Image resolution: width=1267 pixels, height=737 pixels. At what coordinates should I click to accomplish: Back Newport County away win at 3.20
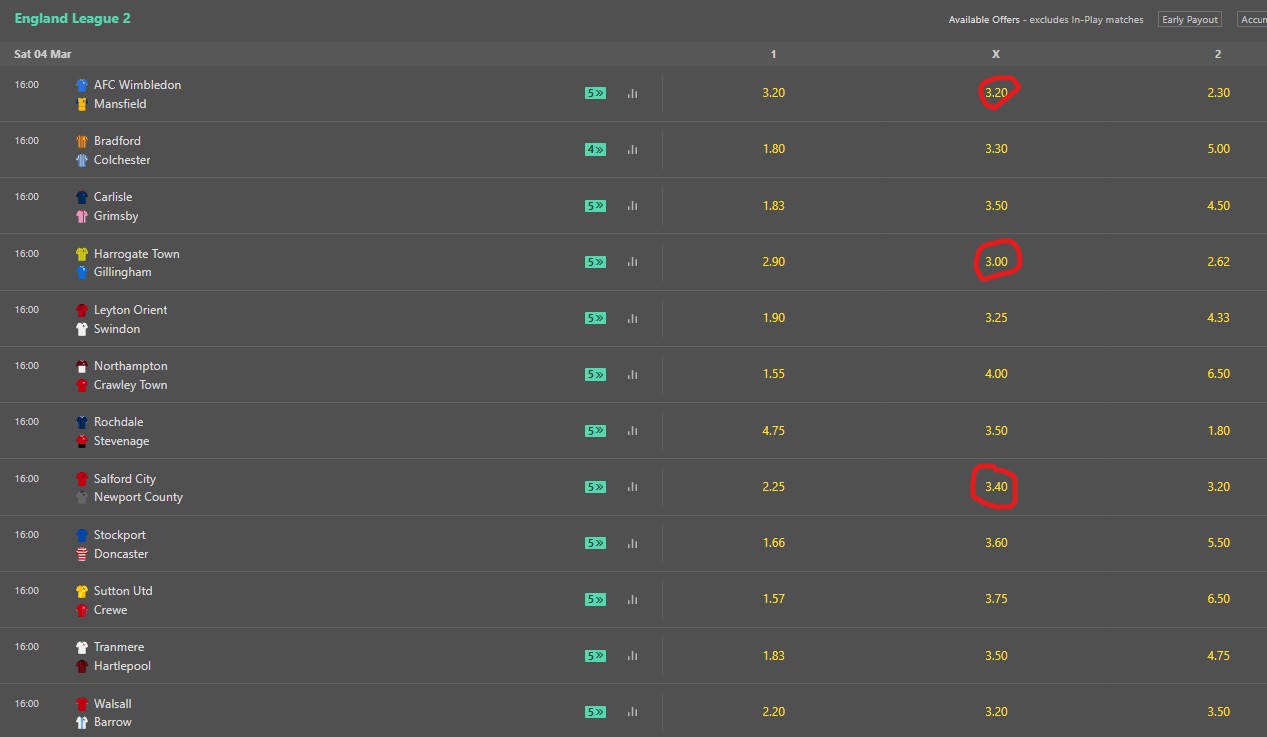(1218, 487)
